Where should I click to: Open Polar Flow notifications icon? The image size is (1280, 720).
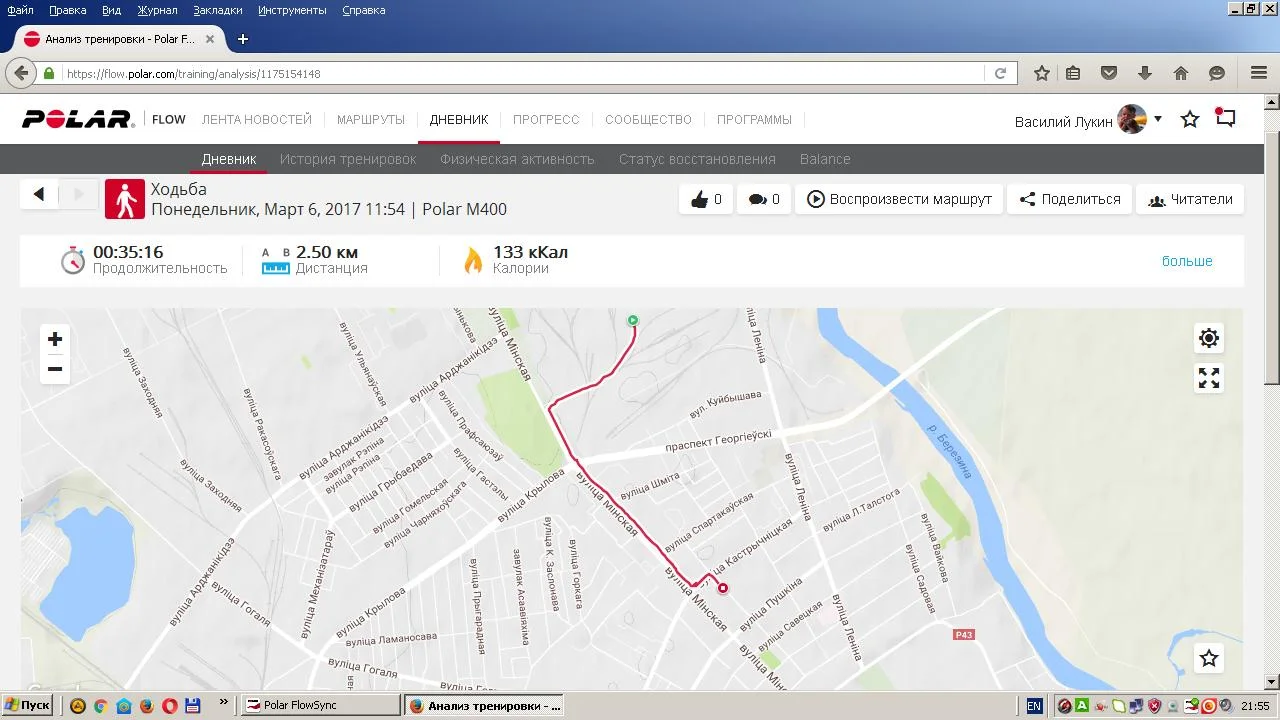[1225, 117]
